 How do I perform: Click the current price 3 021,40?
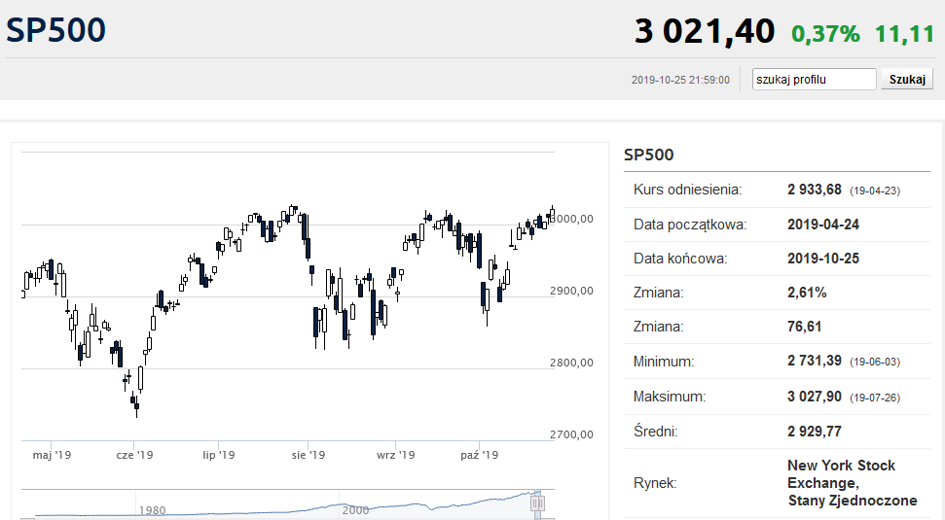pos(705,31)
